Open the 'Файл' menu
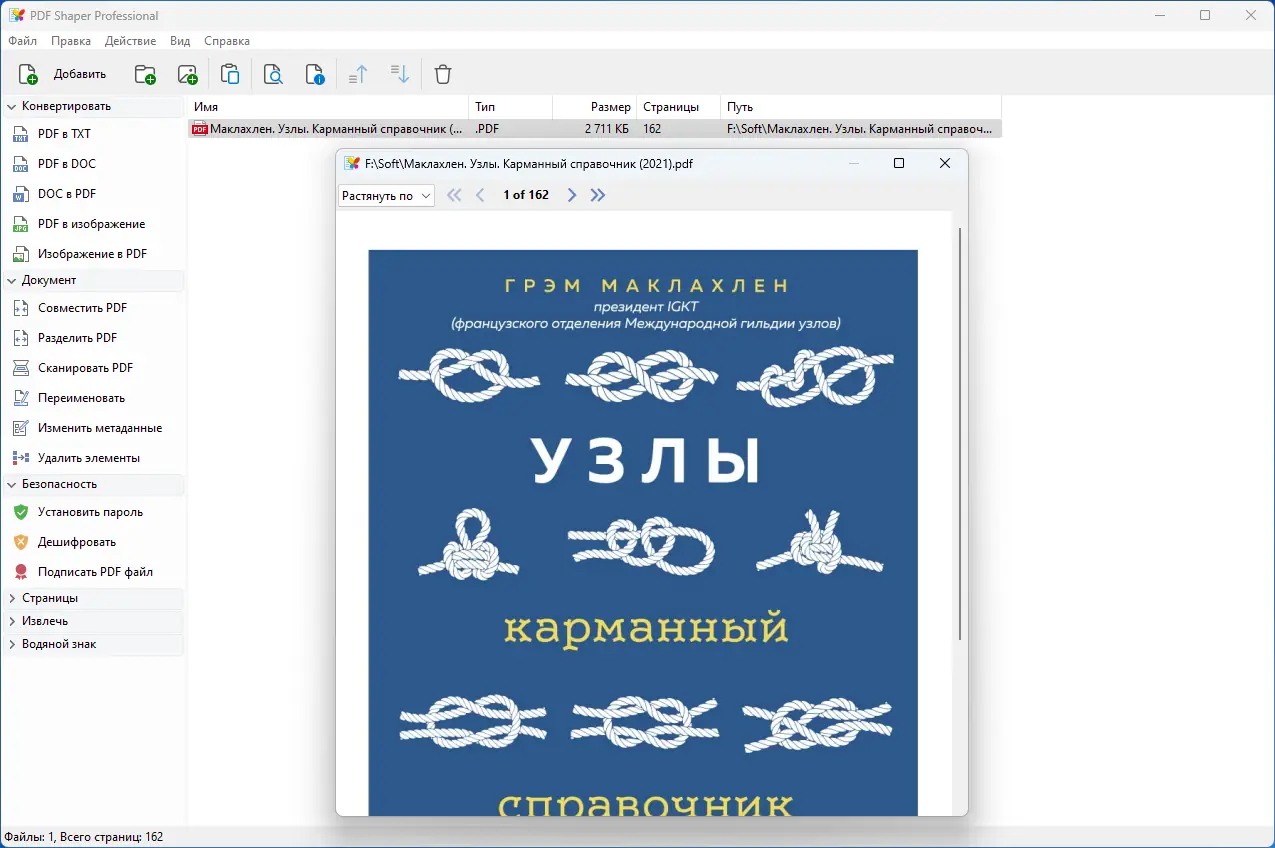The width and height of the screenshot is (1275, 848). (21, 41)
